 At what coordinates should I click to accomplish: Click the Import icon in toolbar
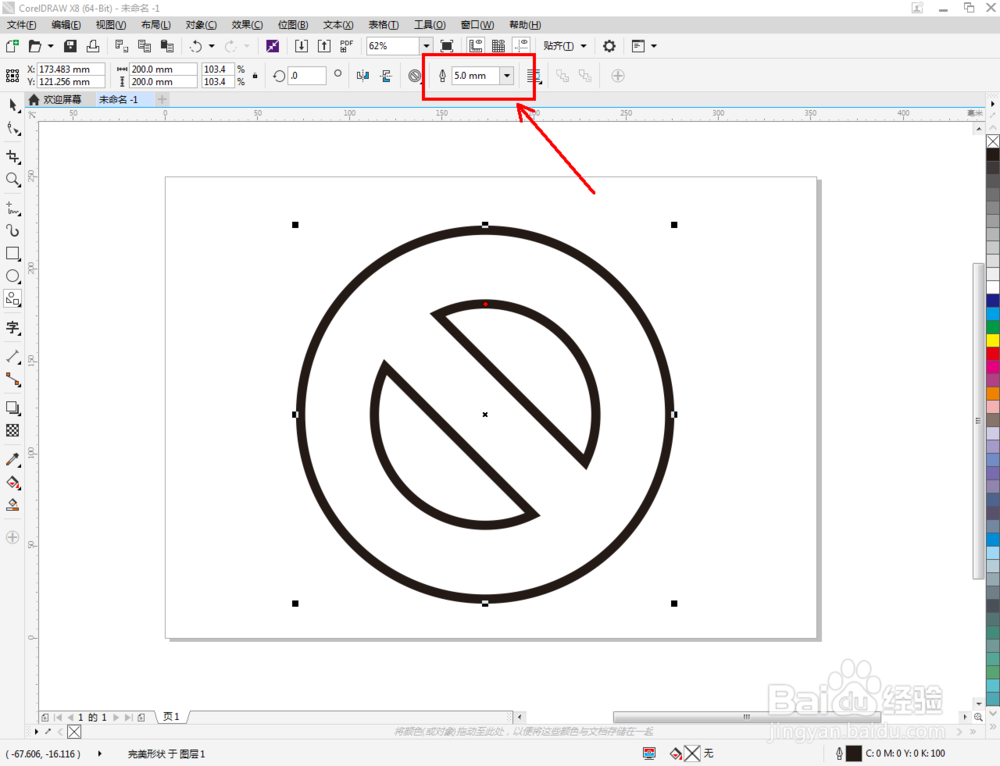(301, 46)
